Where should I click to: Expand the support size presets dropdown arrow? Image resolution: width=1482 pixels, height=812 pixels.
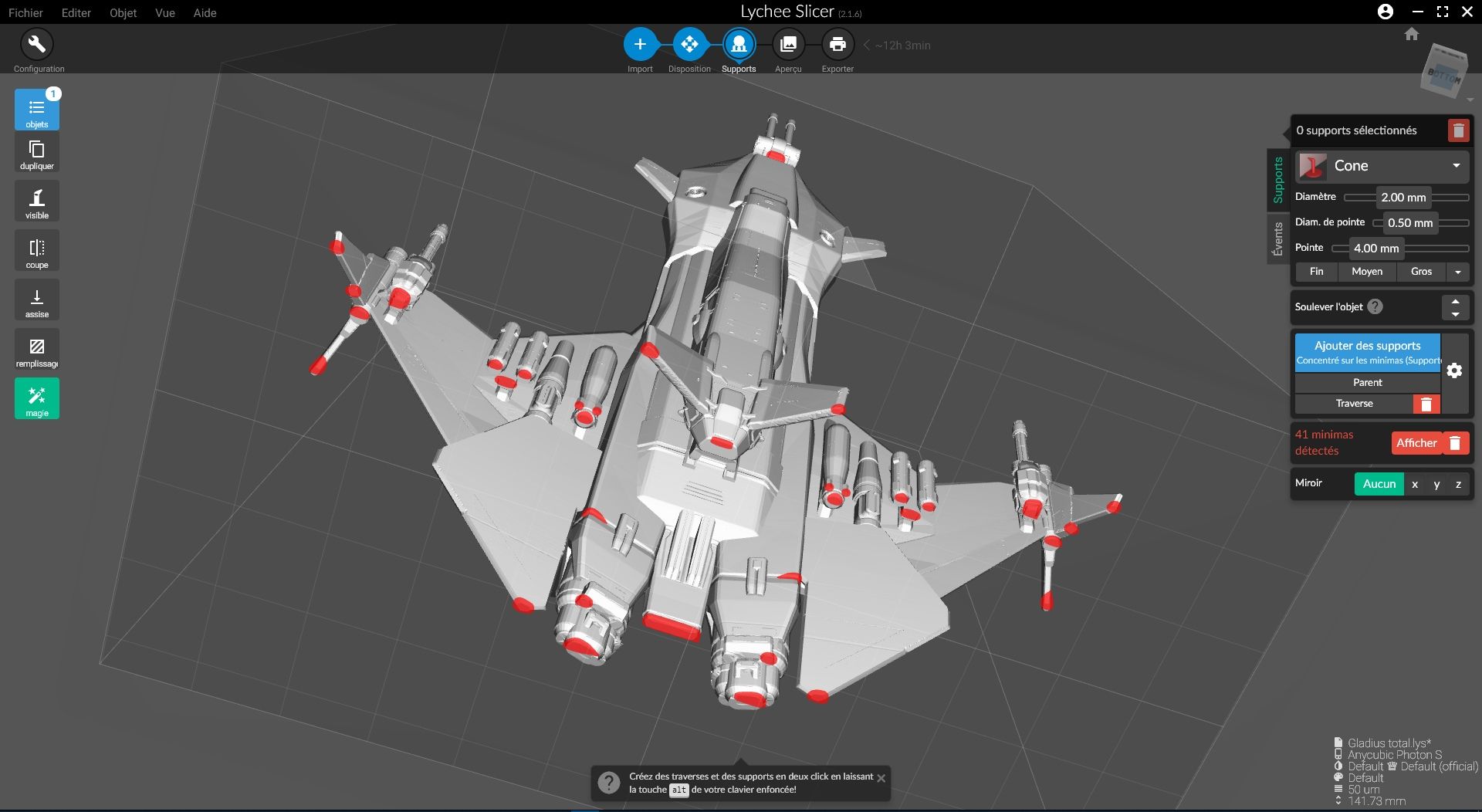tap(1457, 272)
